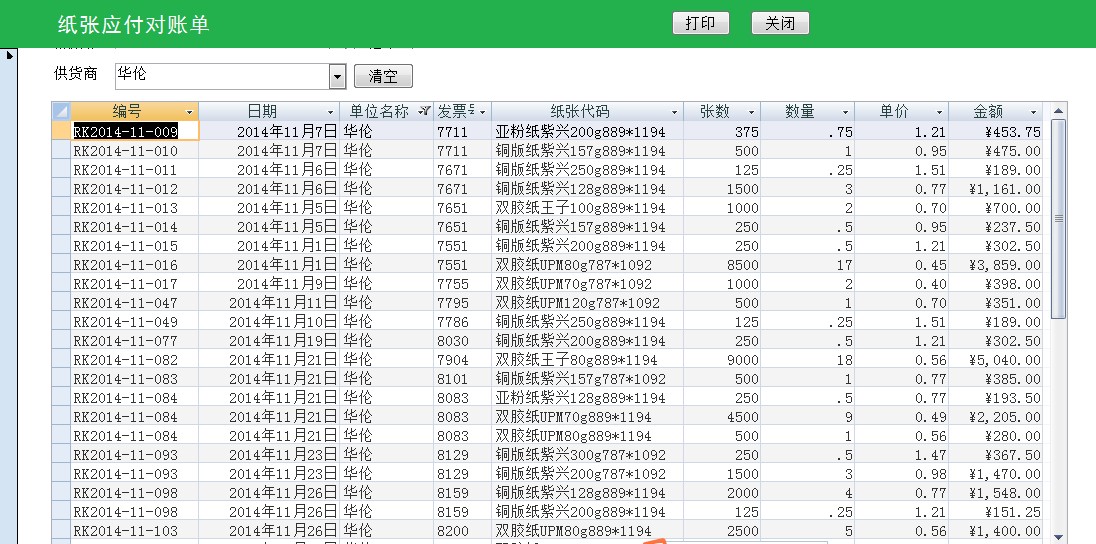Open the 发票号 column filter dropdown
The width and height of the screenshot is (1096, 544).
click(482, 112)
